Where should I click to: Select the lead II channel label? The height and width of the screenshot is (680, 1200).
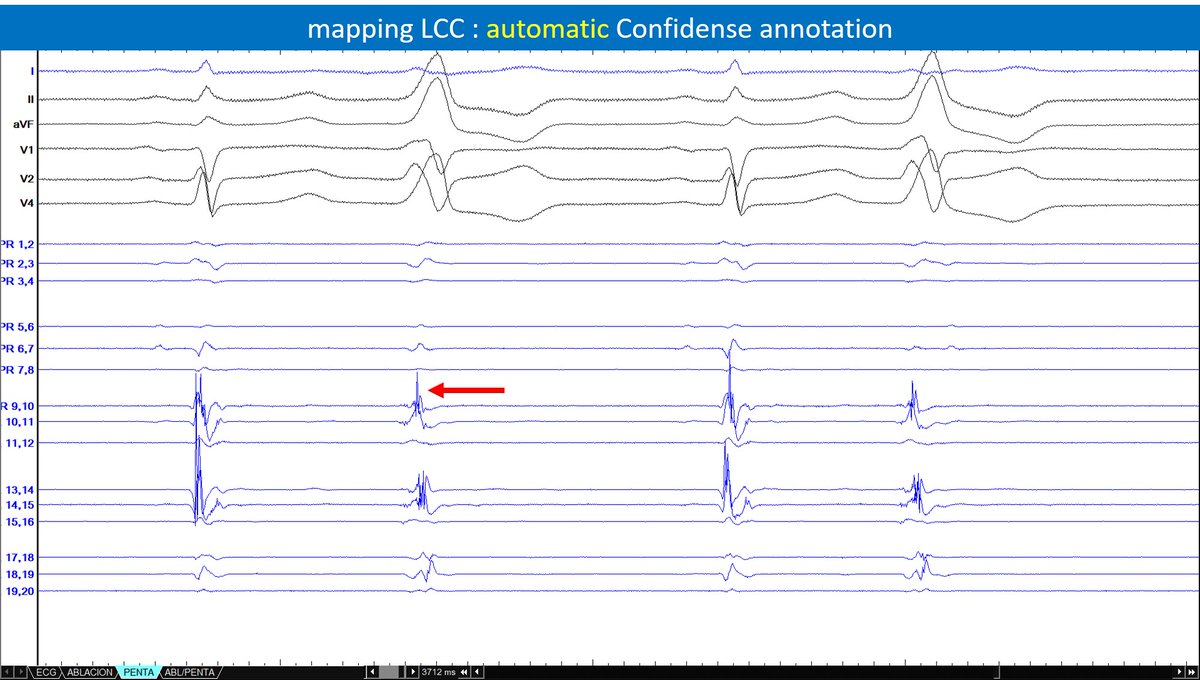[31, 99]
